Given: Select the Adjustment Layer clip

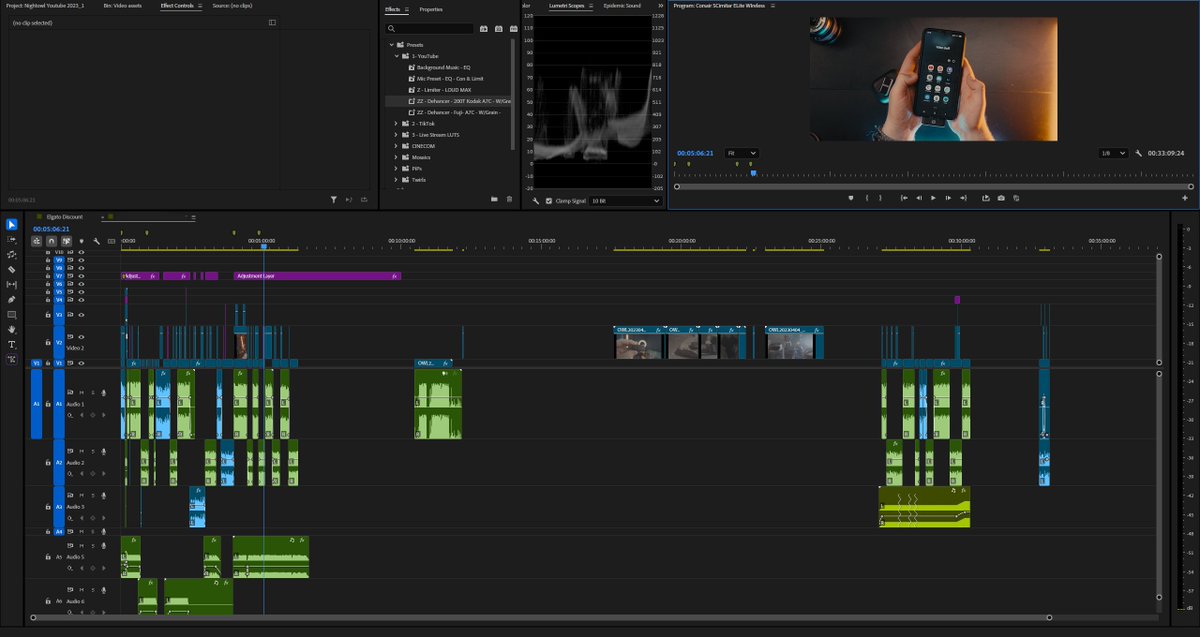Looking at the screenshot, I should tap(317, 275).
